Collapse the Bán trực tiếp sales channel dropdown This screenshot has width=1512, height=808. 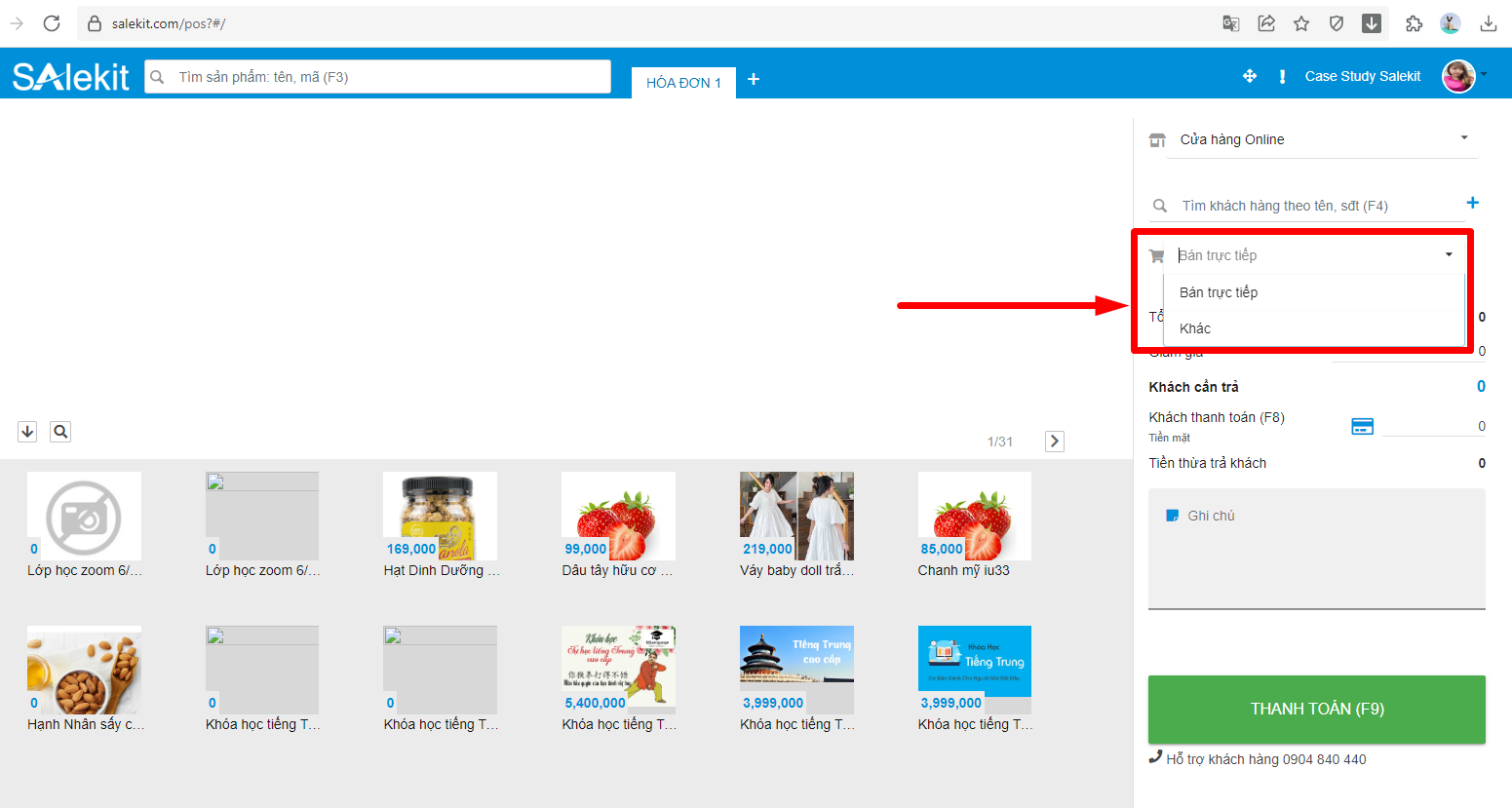[1449, 255]
